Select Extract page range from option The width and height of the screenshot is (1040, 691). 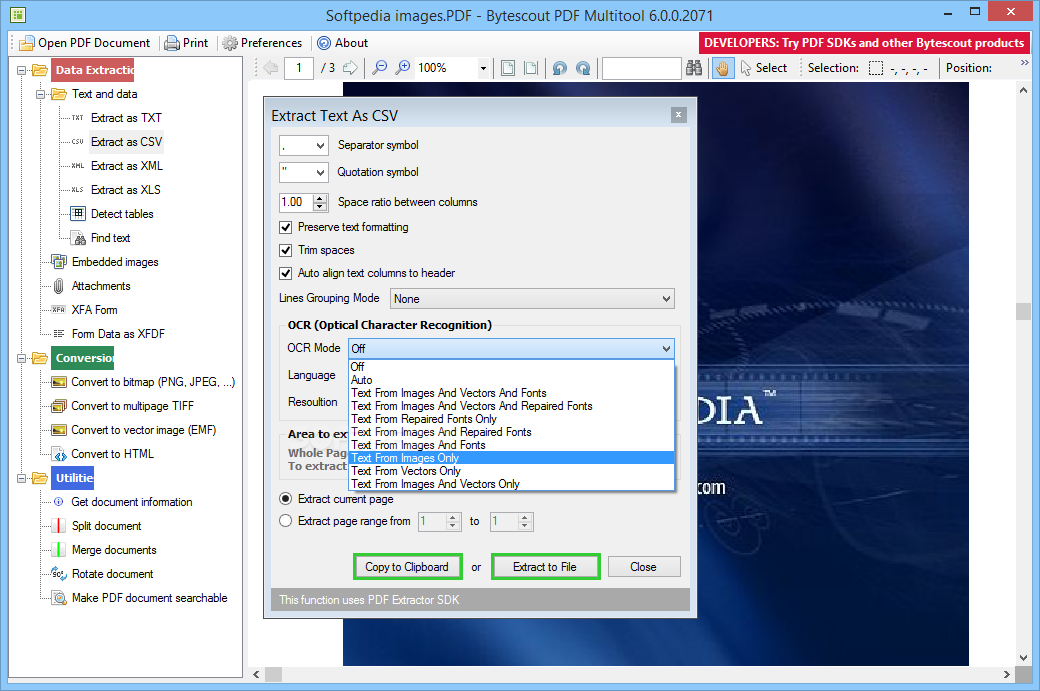[x=286, y=521]
